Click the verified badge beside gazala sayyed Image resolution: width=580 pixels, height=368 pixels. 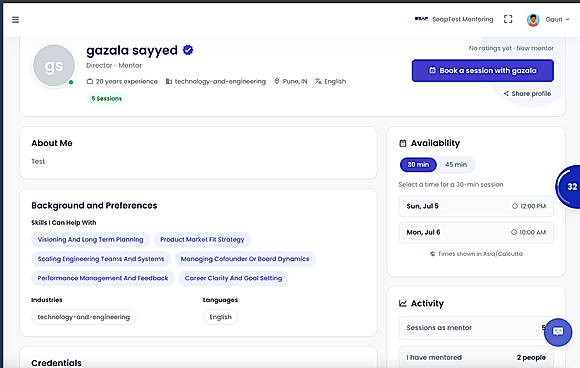coord(188,50)
